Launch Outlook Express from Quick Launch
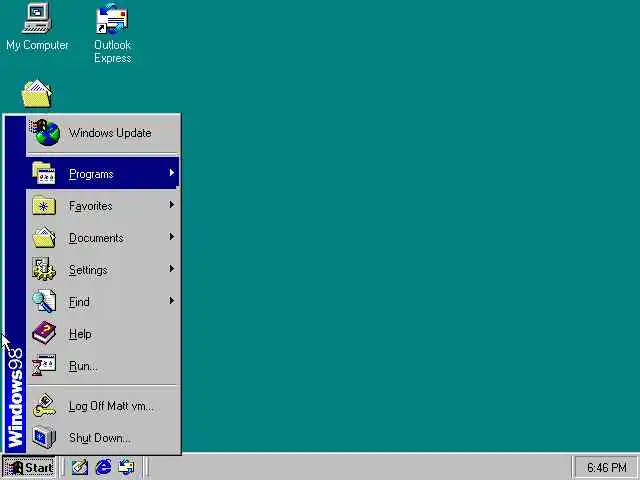This screenshot has height=480, width=640. click(x=126, y=467)
